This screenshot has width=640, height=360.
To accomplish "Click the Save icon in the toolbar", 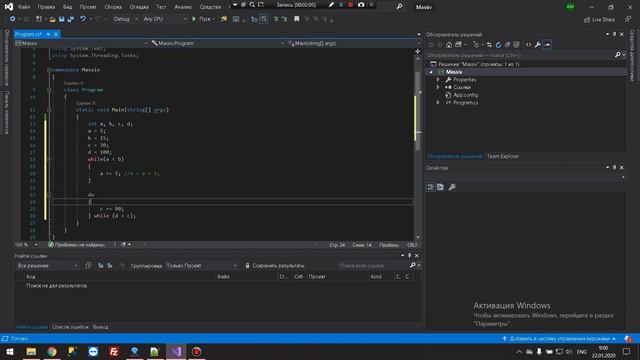I will [x=61, y=19].
